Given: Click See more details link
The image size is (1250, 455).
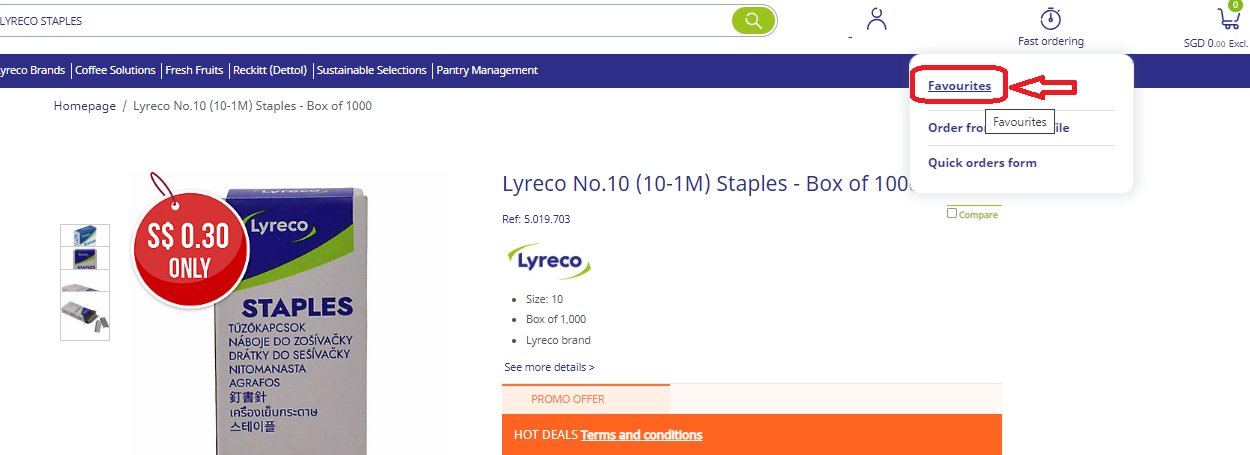Looking at the screenshot, I should point(549,367).
